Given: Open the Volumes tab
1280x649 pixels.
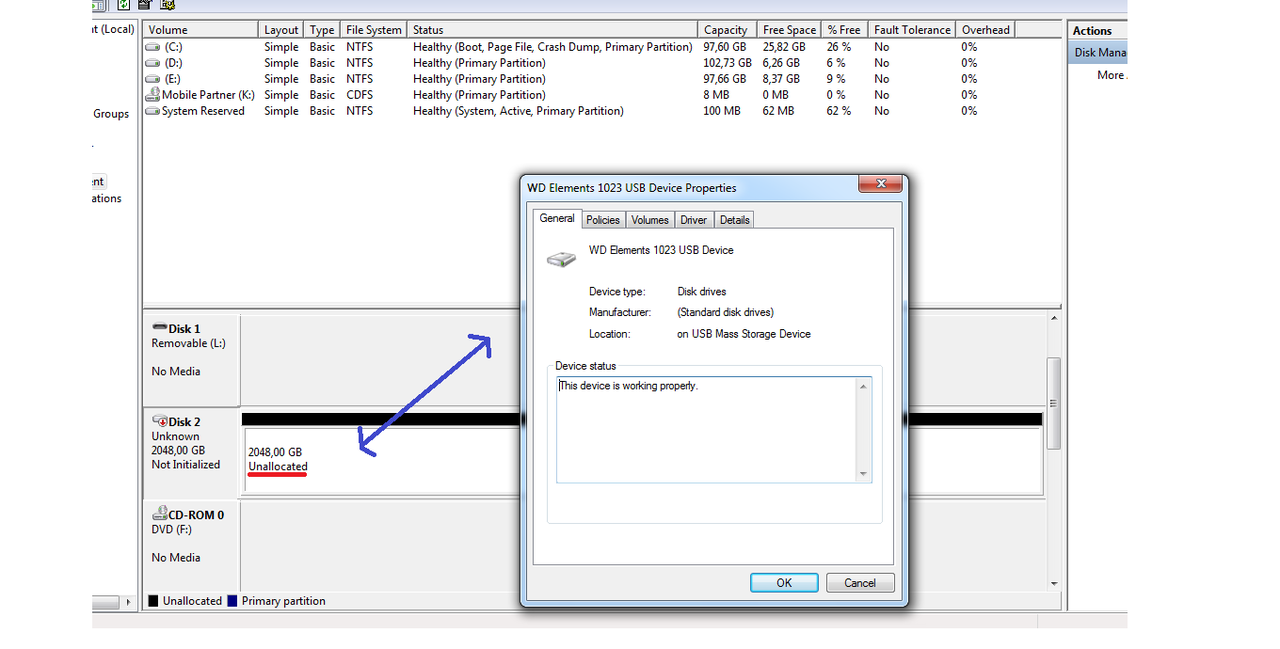Looking at the screenshot, I should click(650, 220).
